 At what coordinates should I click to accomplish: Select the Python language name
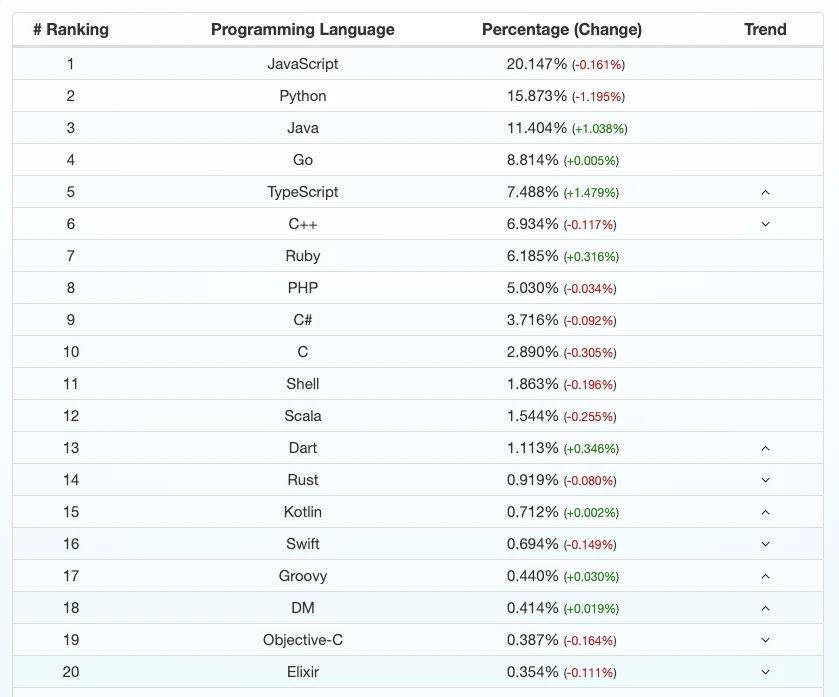[303, 96]
